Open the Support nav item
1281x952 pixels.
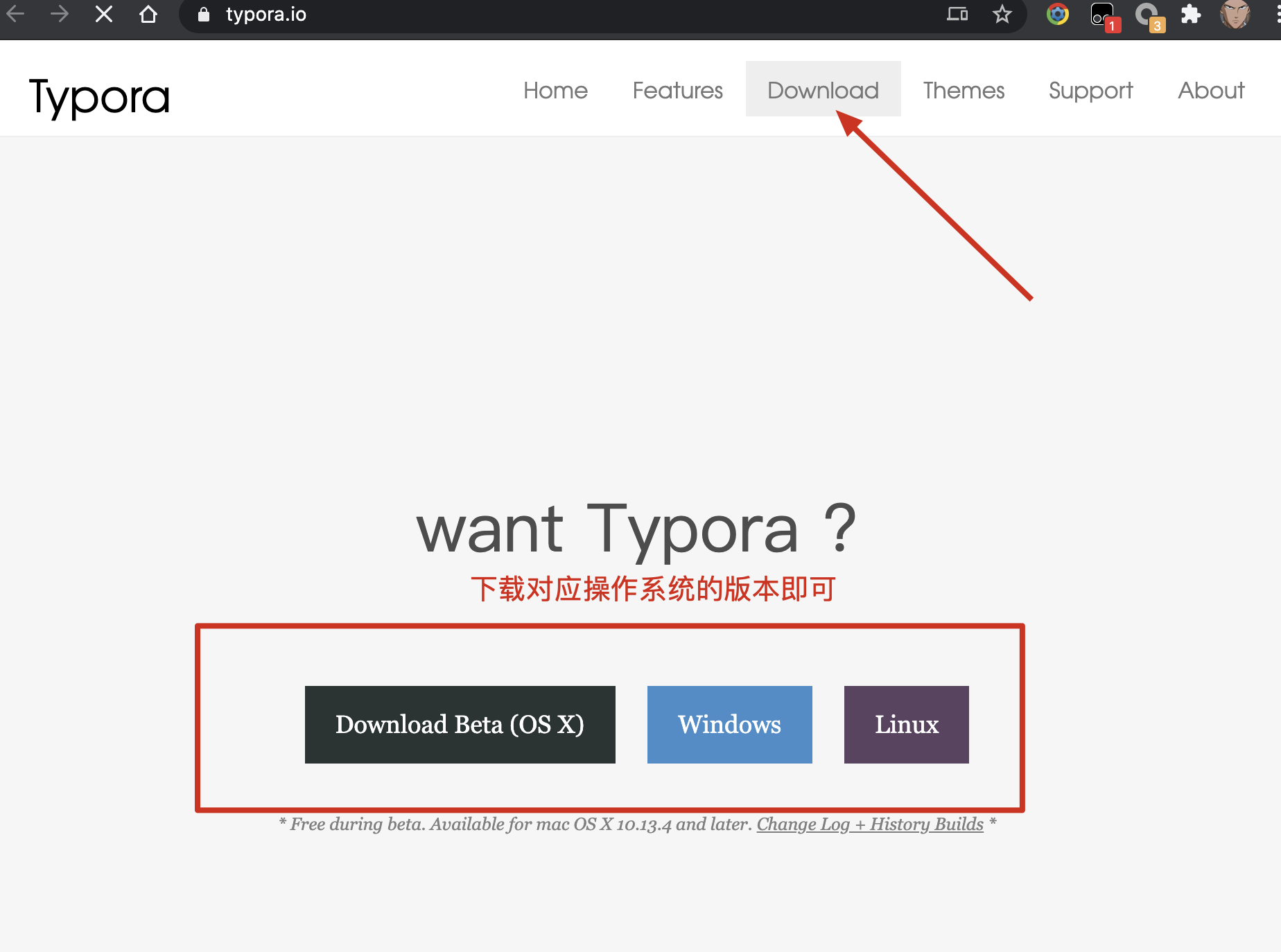pyautogui.click(x=1090, y=91)
